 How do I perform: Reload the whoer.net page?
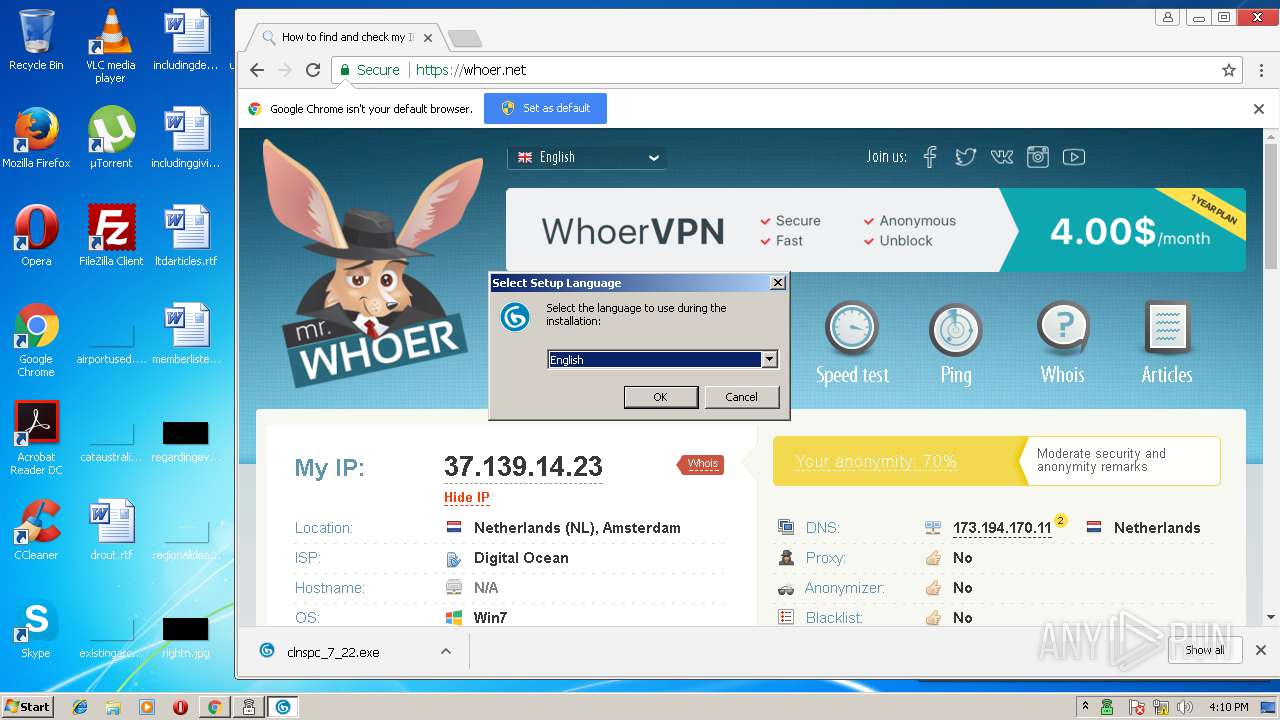[313, 70]
